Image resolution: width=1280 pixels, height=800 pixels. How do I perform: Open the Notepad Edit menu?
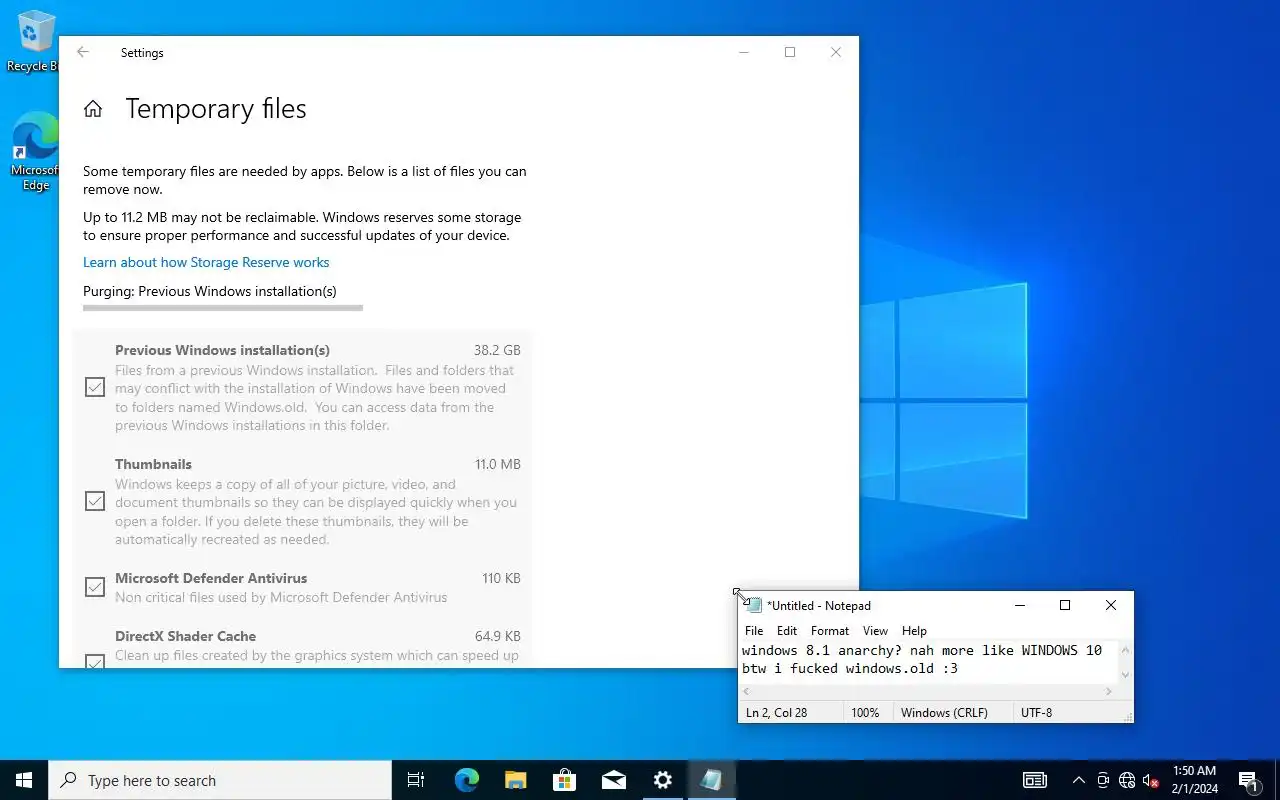tap(787, 631)
